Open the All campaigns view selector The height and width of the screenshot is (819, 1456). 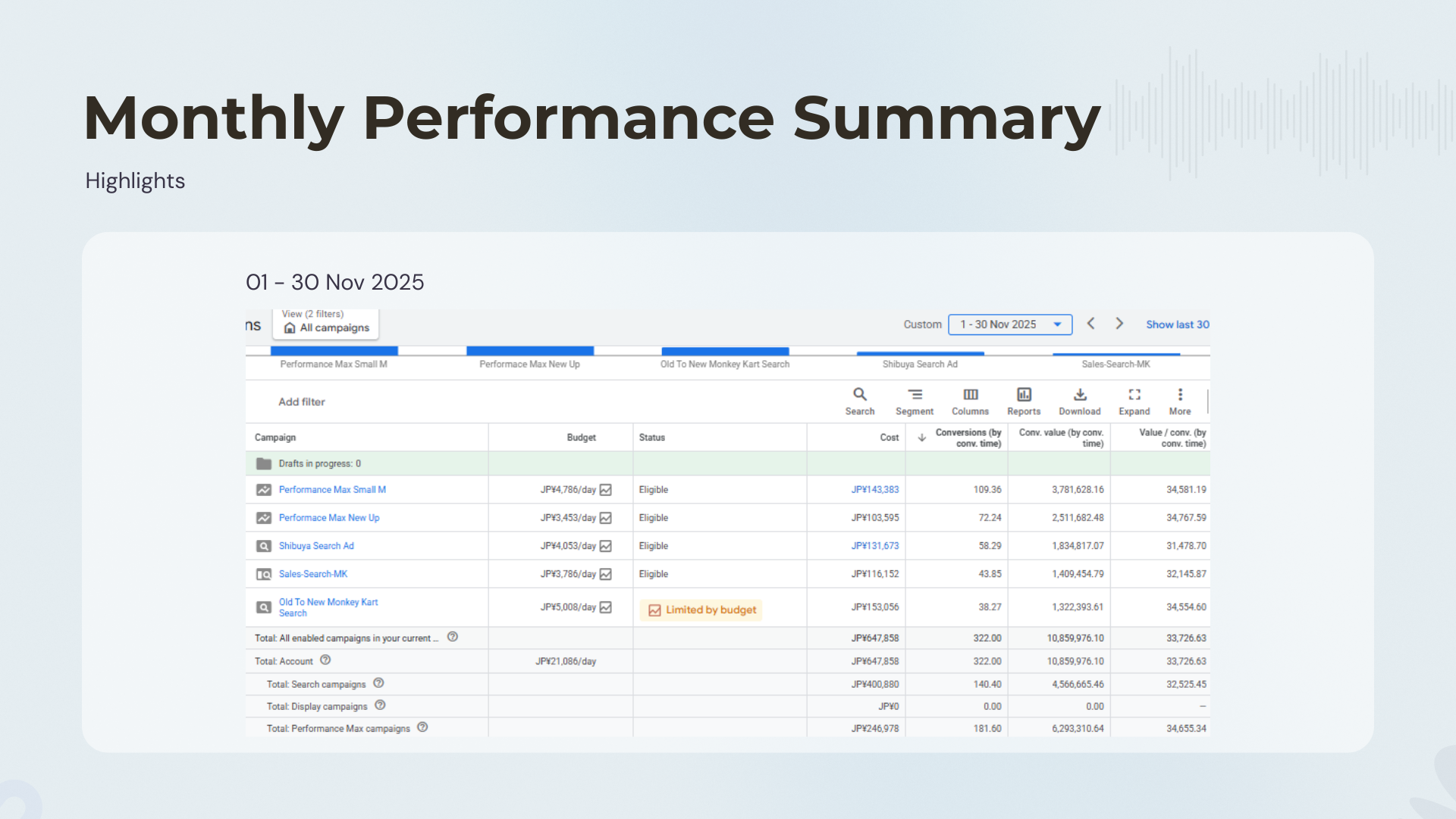point(326,328)
